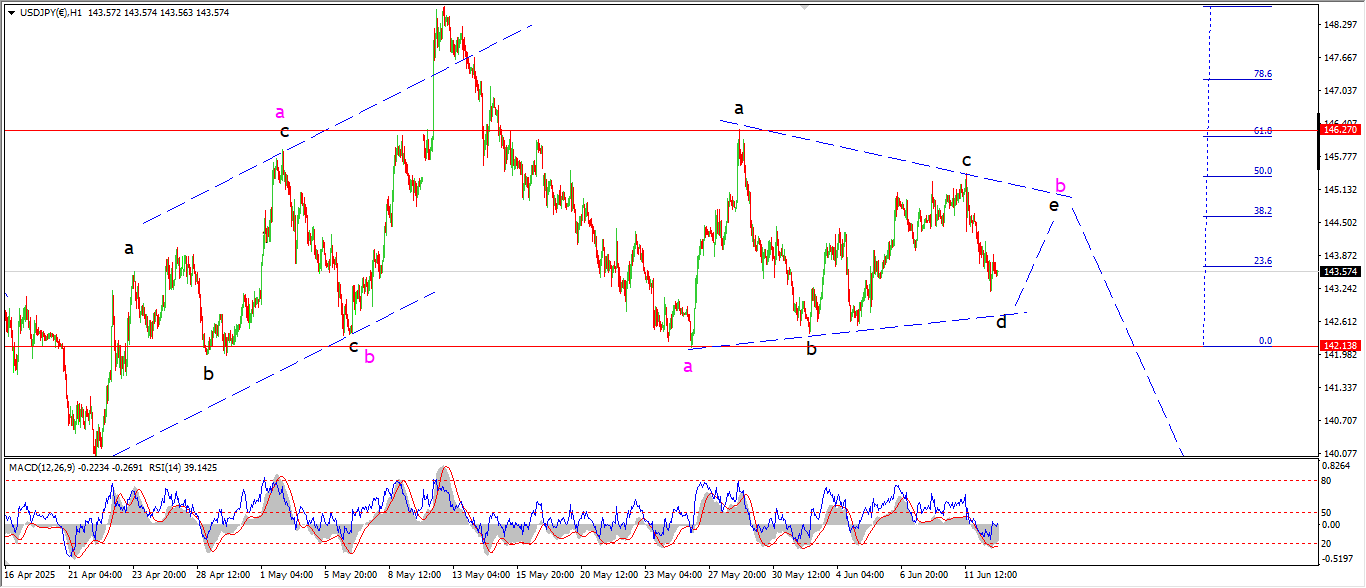This screenshot has width=1366, height=588.
Task: Select the Fibonacci 50.0 level label
Action: (1262, 171)
